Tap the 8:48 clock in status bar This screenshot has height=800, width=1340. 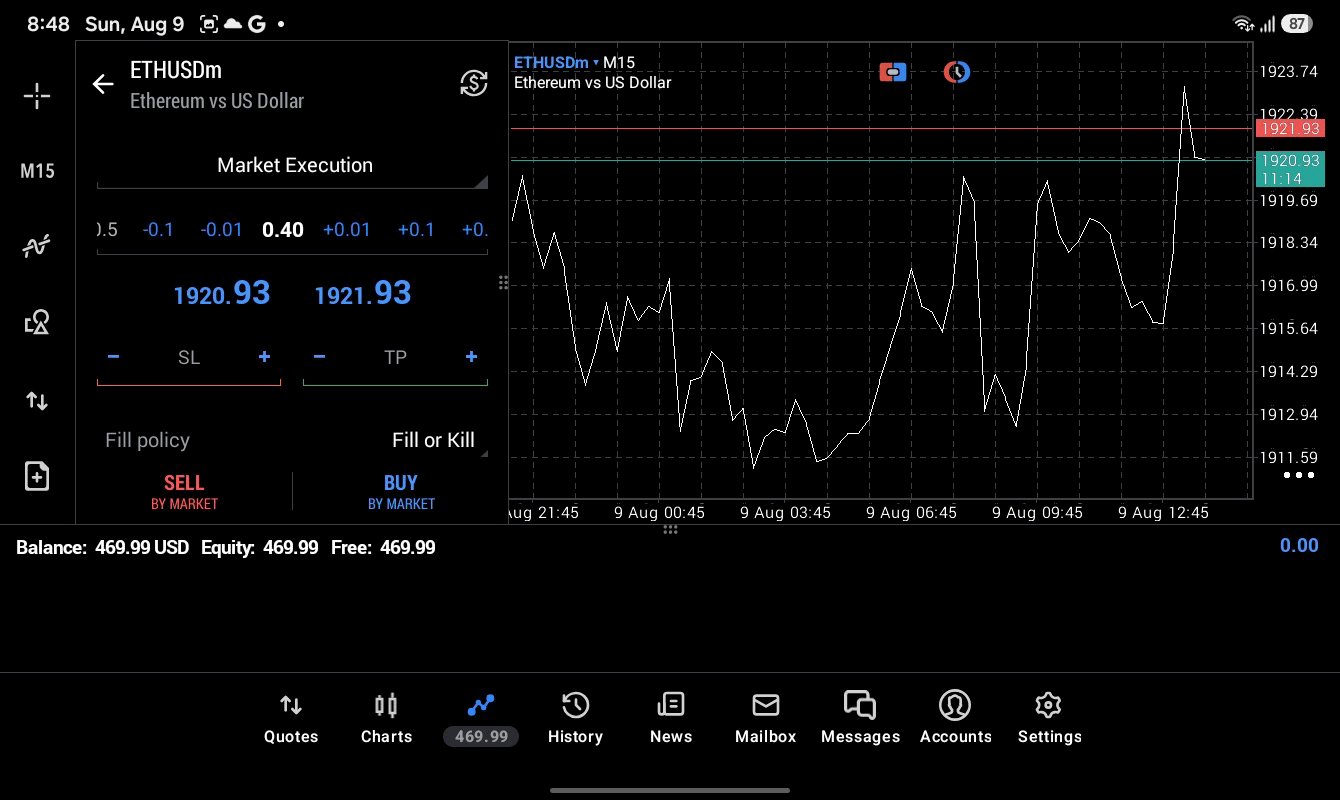[x=48, y=24]
